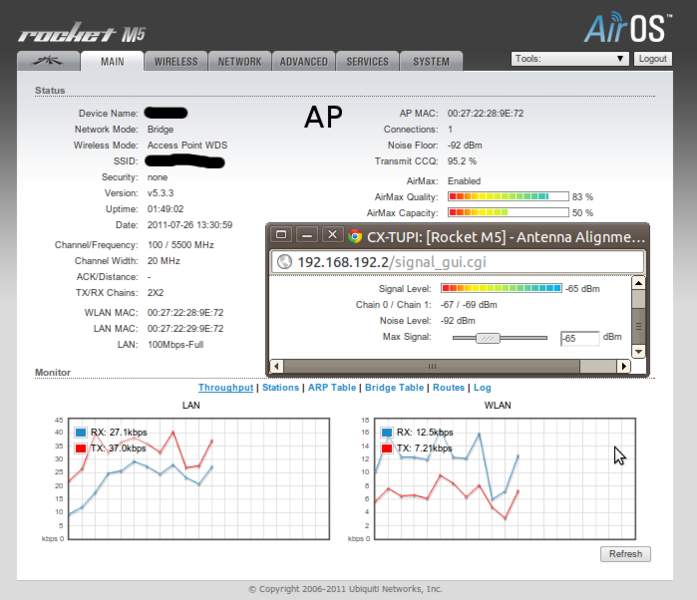Click the blue RX legend swatch in WLAN graph
Image resolution: width=697 pixels, height=600 pixels.
387,432
